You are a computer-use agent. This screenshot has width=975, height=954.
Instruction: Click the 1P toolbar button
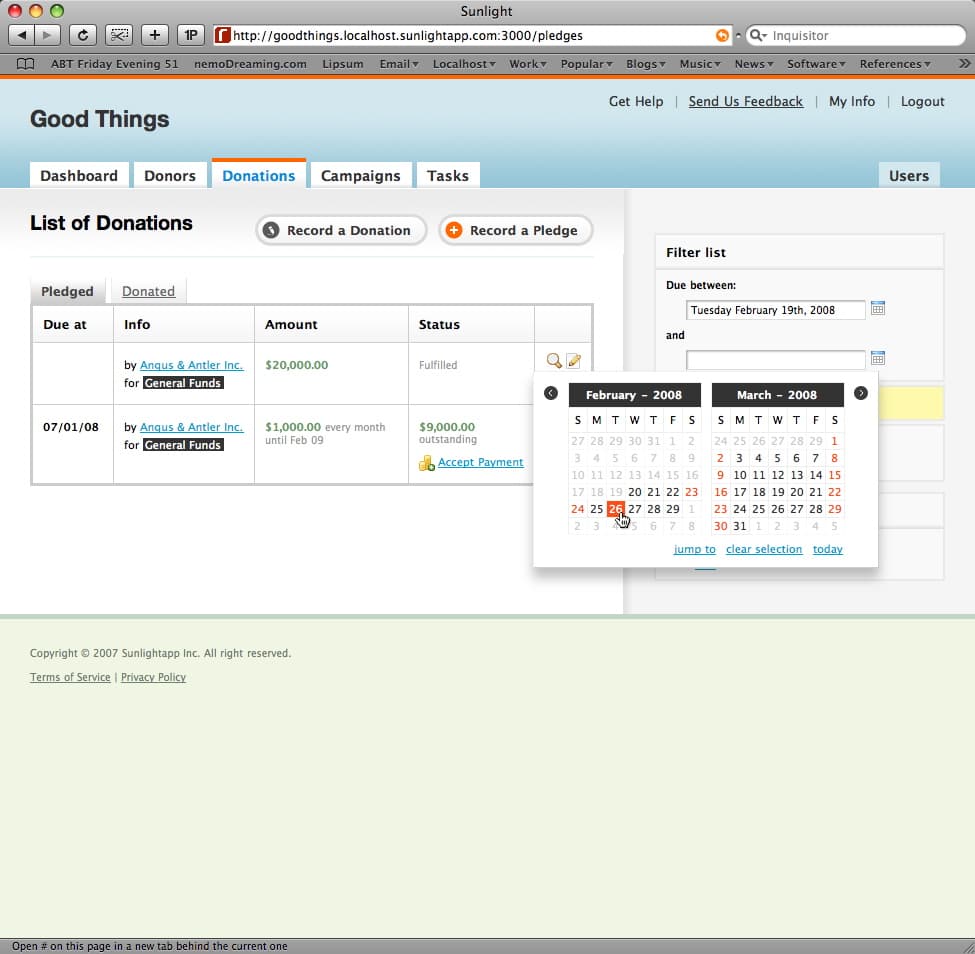pyautogui.click(x=190, y=35)
